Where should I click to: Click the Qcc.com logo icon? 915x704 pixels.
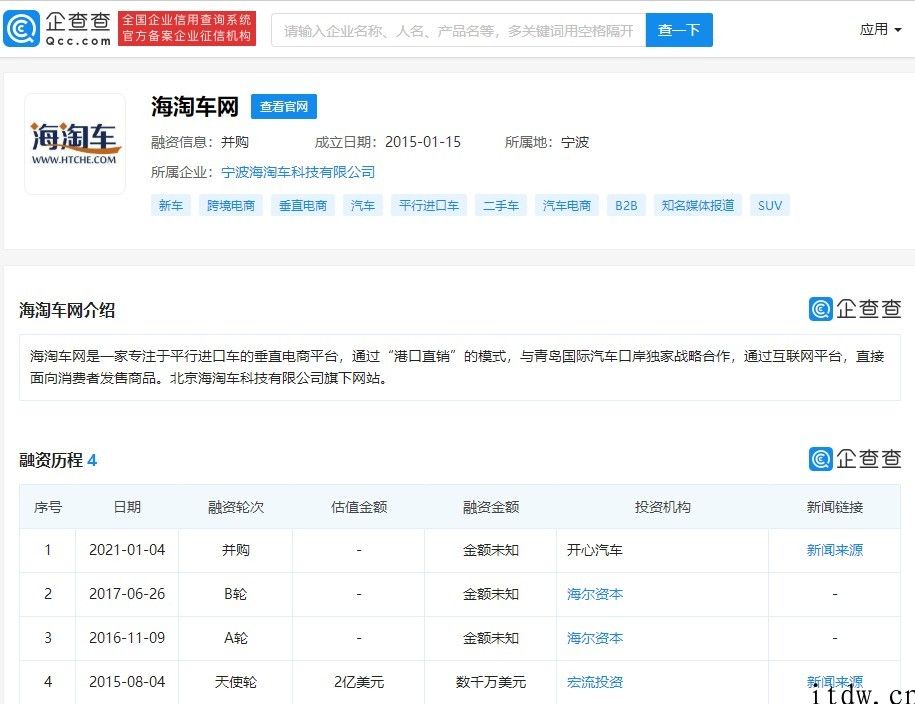click(22, 28)
